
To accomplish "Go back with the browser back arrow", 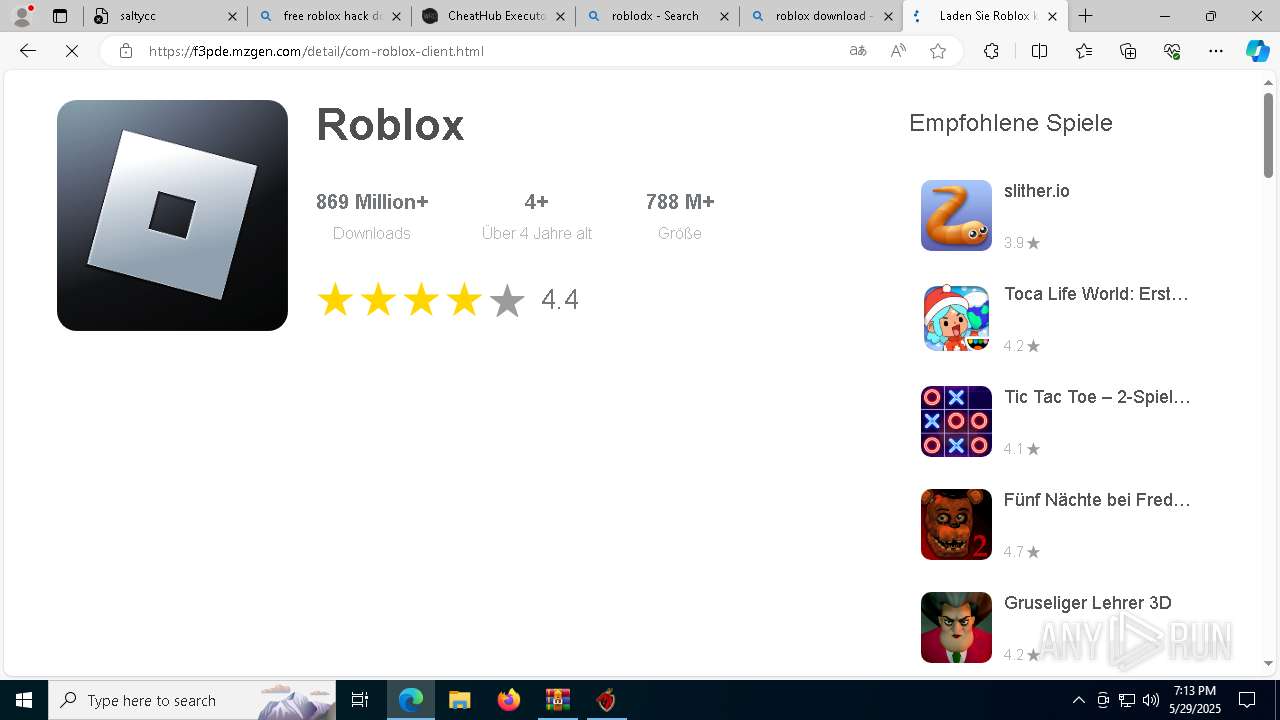I will tap(28, 51).
